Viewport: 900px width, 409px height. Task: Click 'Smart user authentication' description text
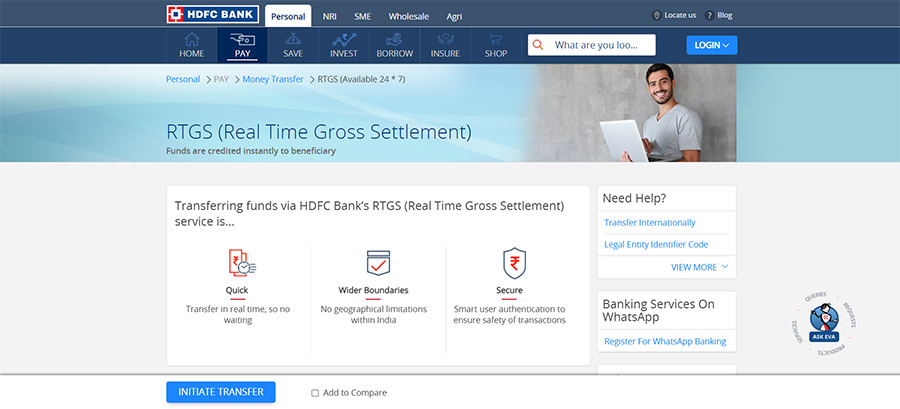[509, 314]
